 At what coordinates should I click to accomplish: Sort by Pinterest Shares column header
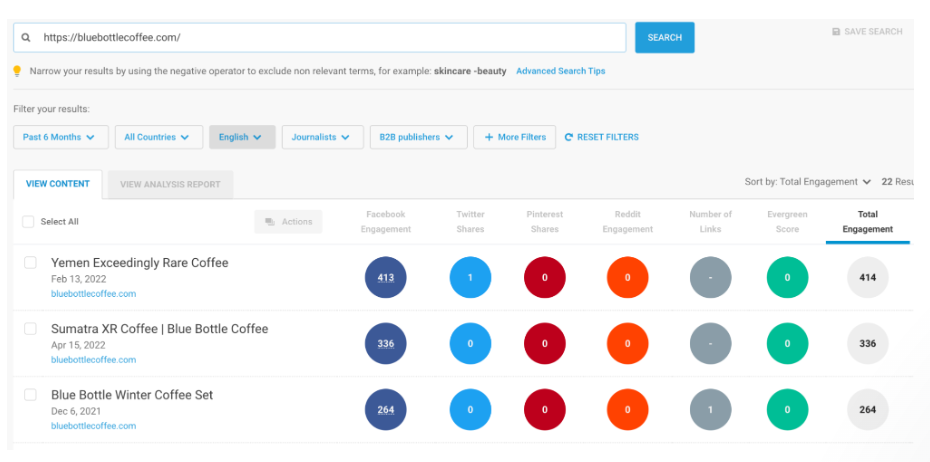click(544, 222)
